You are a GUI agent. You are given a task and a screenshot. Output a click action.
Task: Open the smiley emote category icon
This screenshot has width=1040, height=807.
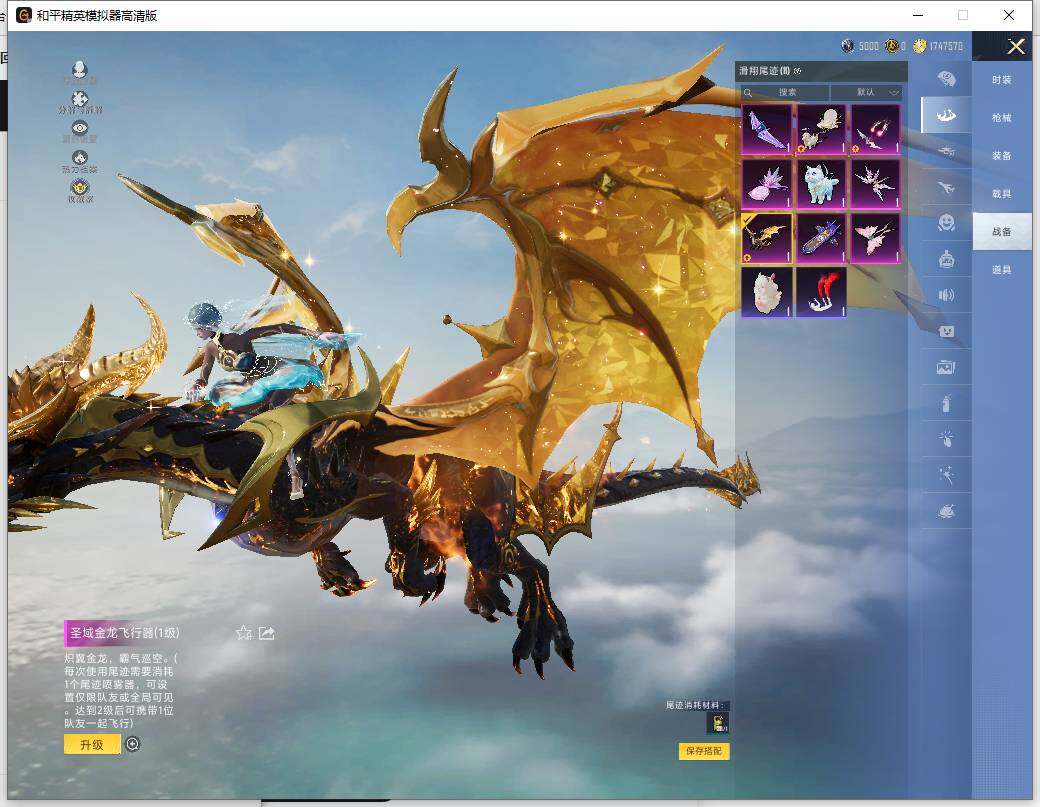click(x=946, y=223)
